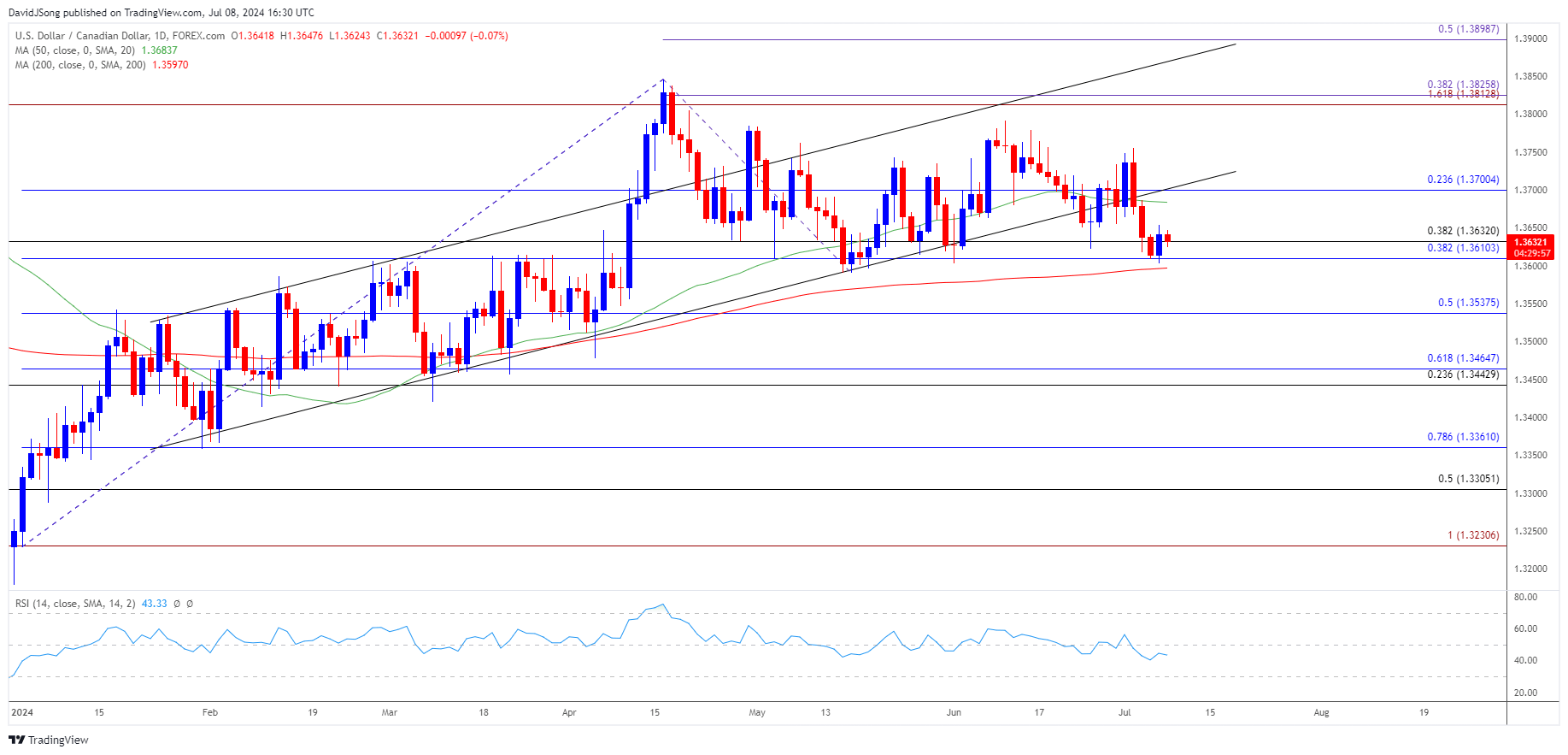Select the 0.5 (1.33051) Fibonacci label

(1468, 479)
